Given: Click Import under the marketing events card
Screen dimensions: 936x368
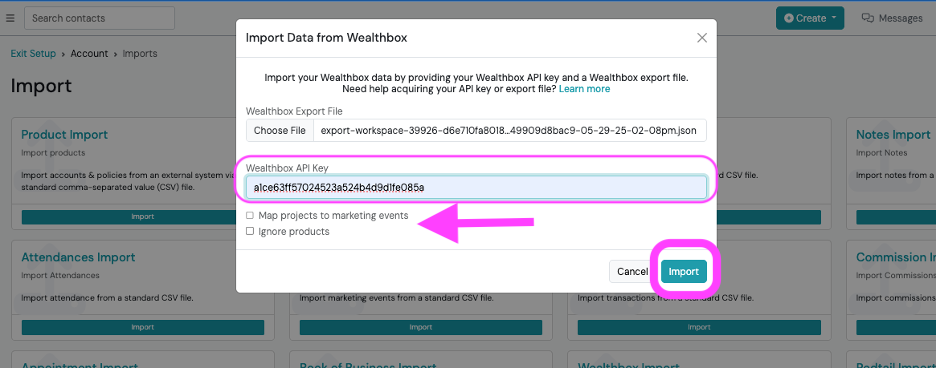Looking at the screenshot, I should tap(421, 327).
